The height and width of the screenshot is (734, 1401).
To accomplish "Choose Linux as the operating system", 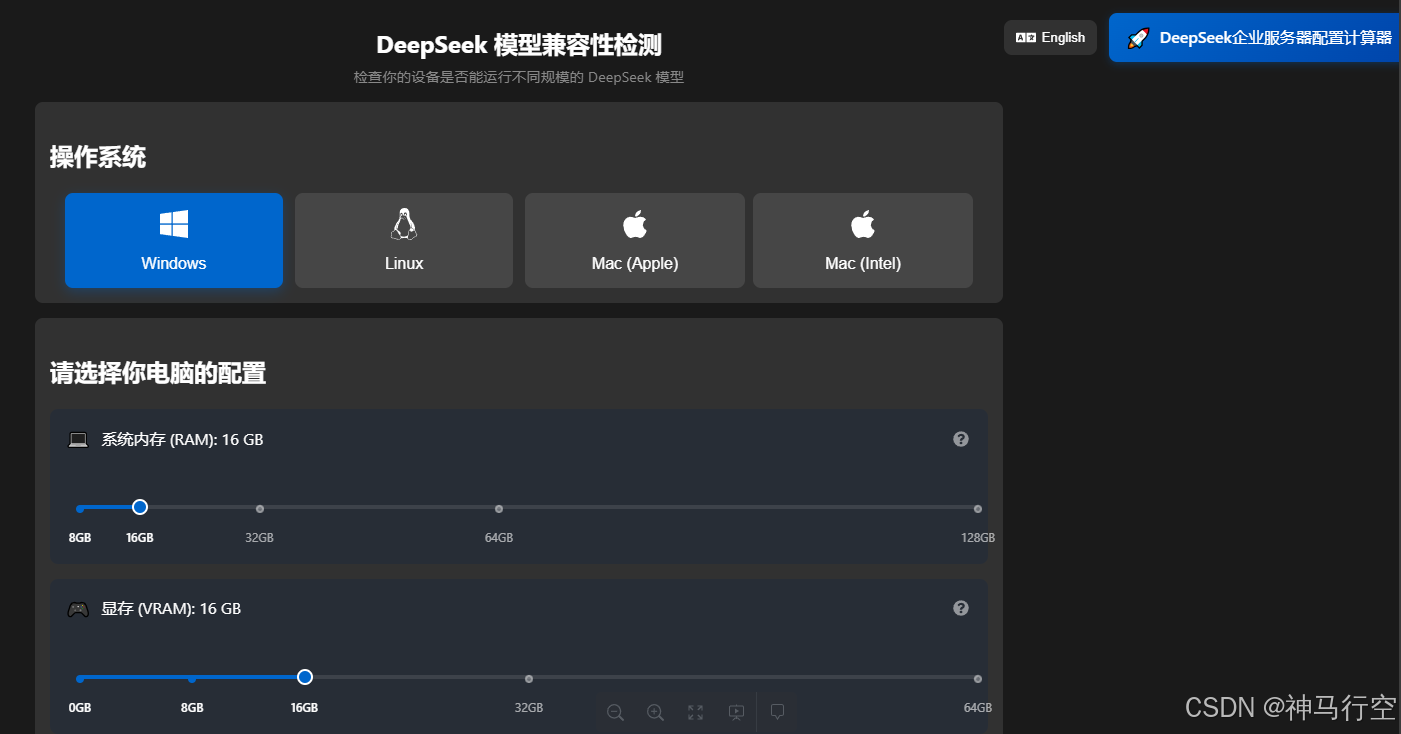I will click(x=404, y=240).
